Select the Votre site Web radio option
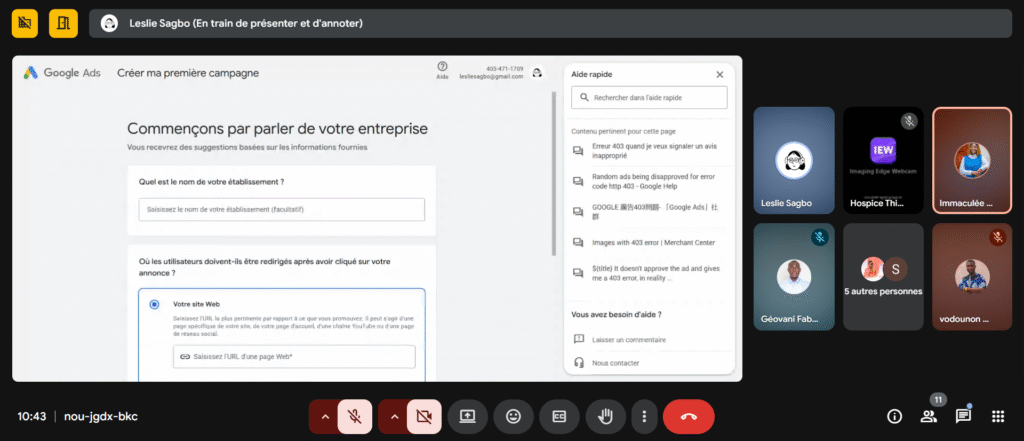1024x441 pixels. (154, 304)
